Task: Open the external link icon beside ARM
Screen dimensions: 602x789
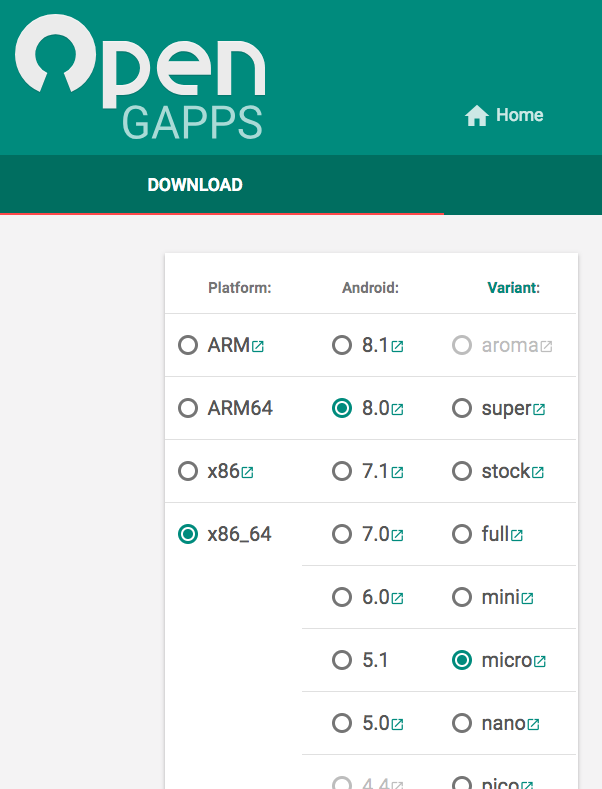Action: [258, 346]
